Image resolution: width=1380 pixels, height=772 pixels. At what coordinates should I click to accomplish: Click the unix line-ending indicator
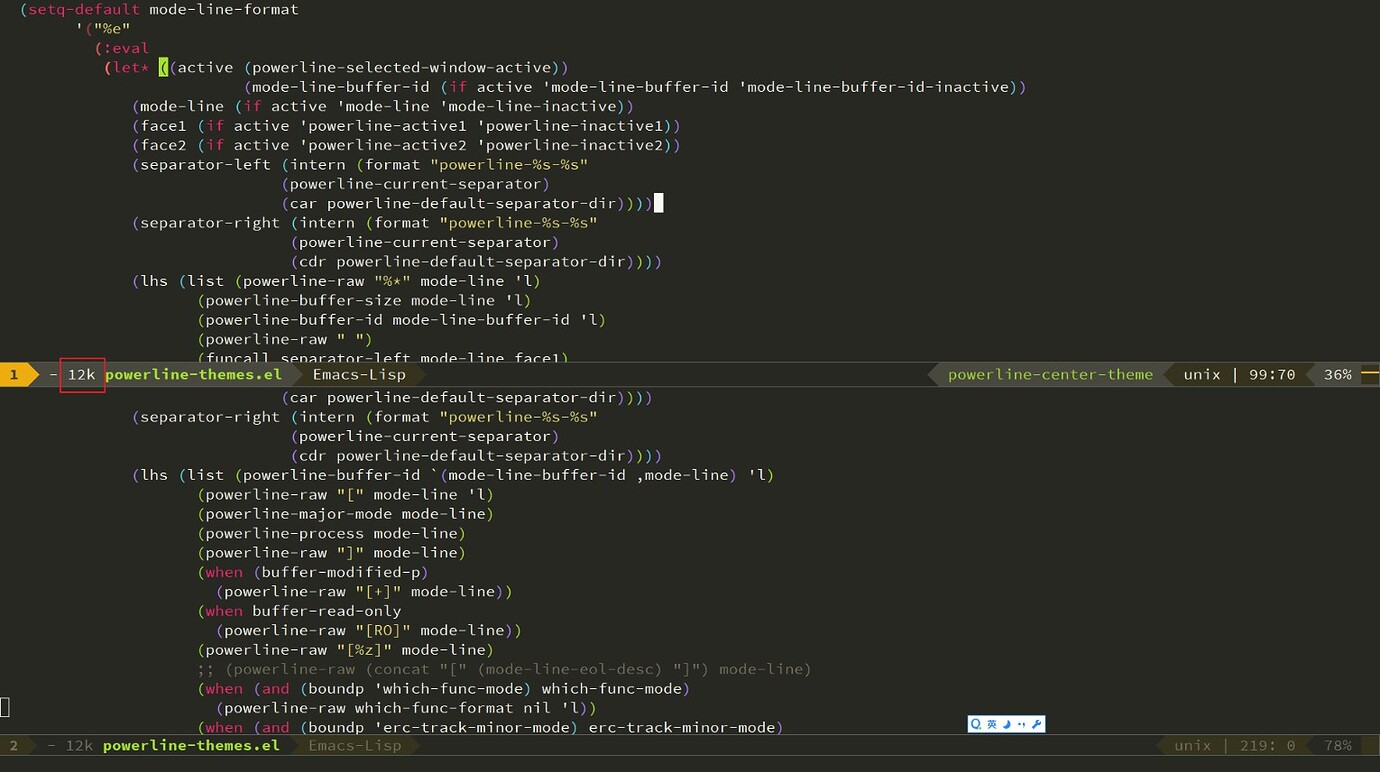pos(1201,374)
